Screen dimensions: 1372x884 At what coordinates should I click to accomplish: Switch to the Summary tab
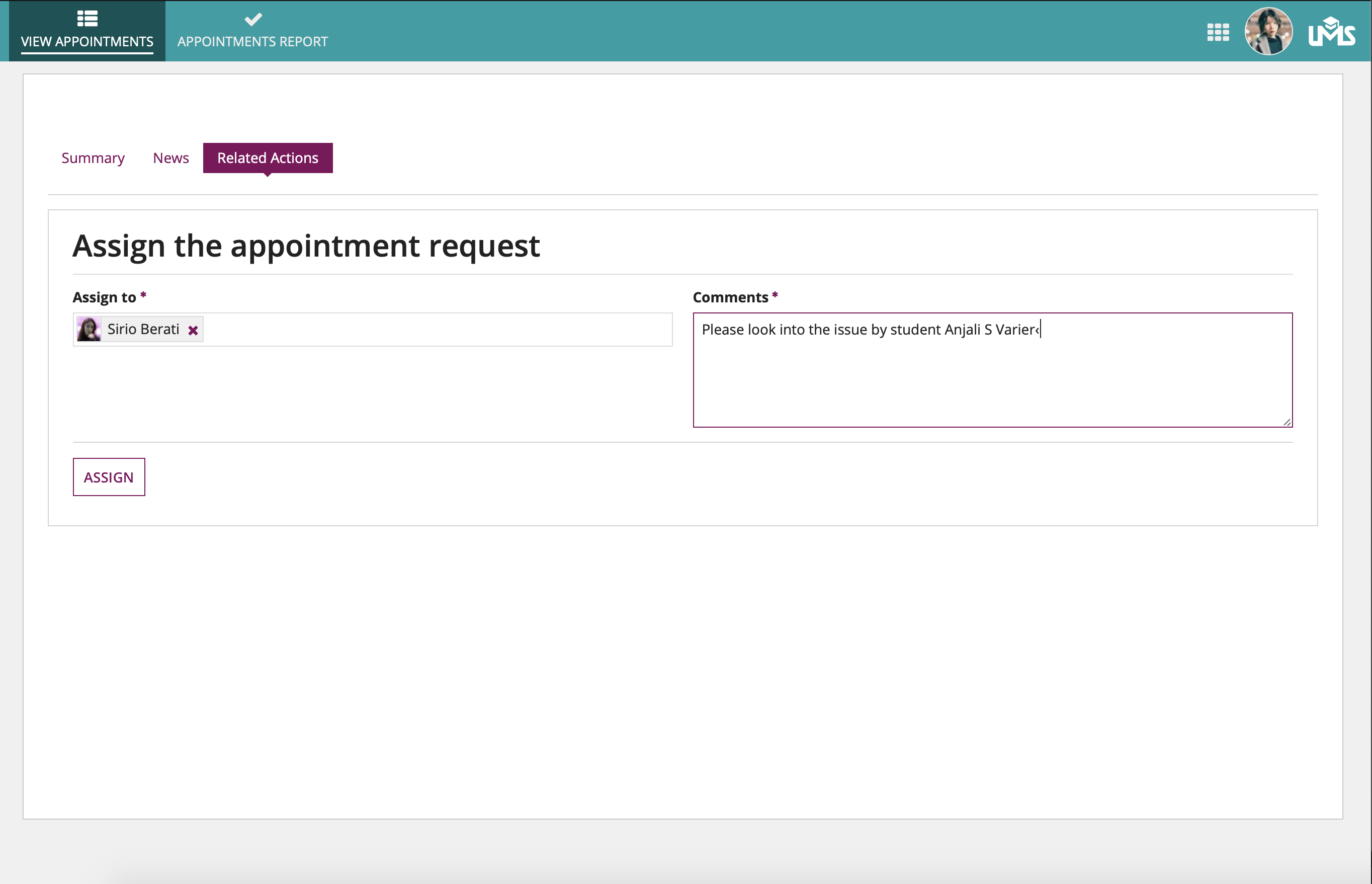pos(93,158)
